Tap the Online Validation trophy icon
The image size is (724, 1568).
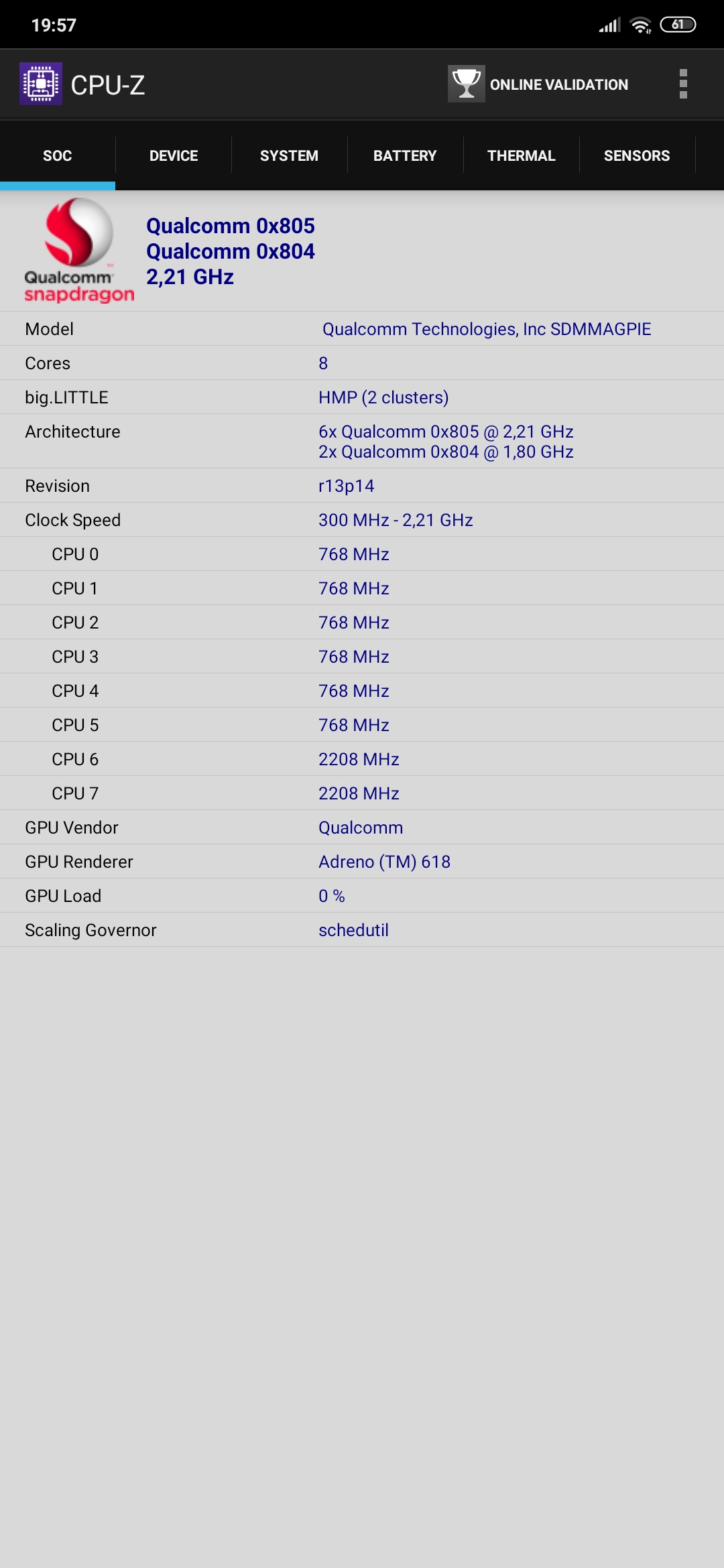pos(467,84)
